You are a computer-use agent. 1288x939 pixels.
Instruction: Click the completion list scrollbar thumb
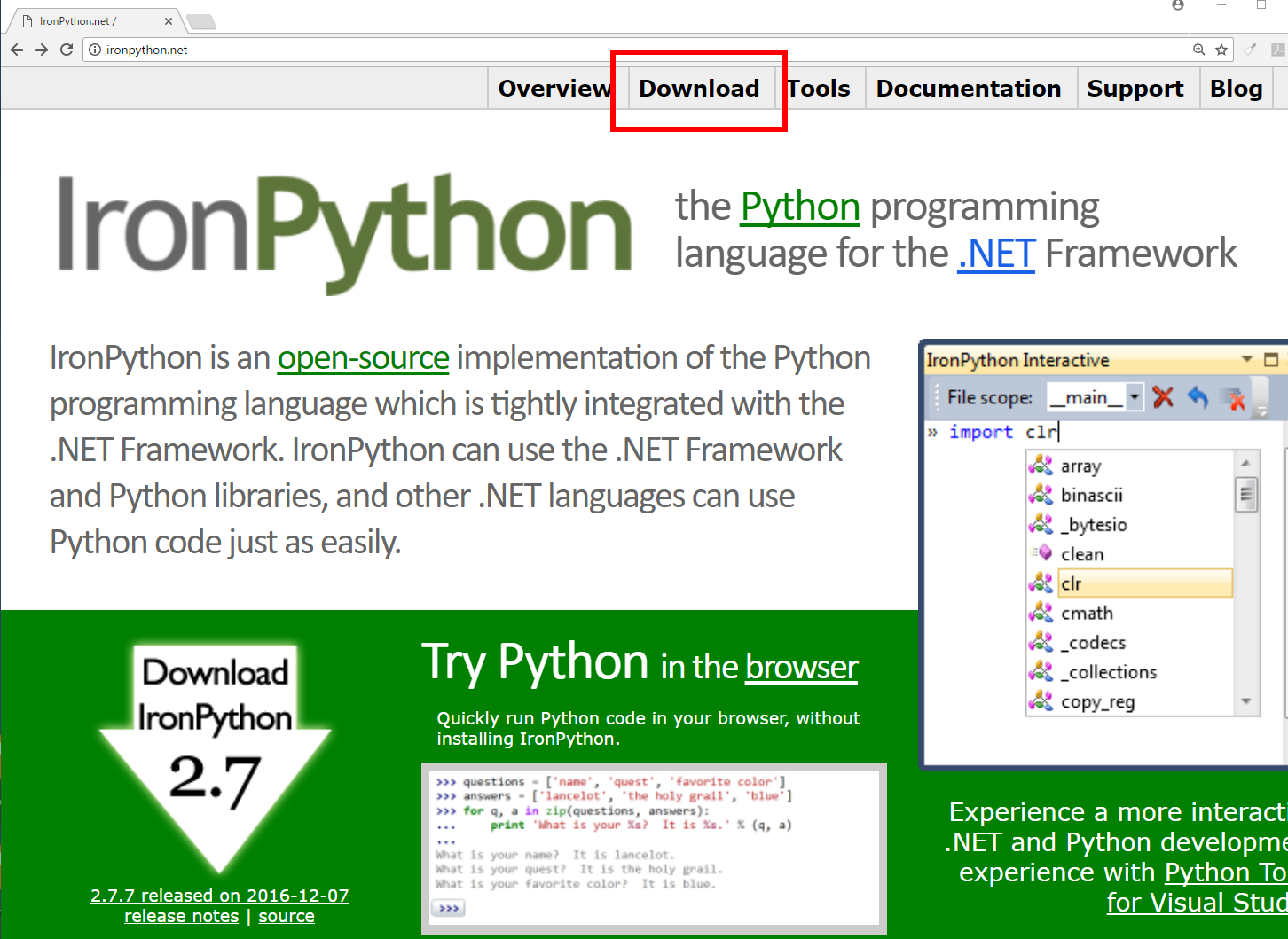point(1246,495)
